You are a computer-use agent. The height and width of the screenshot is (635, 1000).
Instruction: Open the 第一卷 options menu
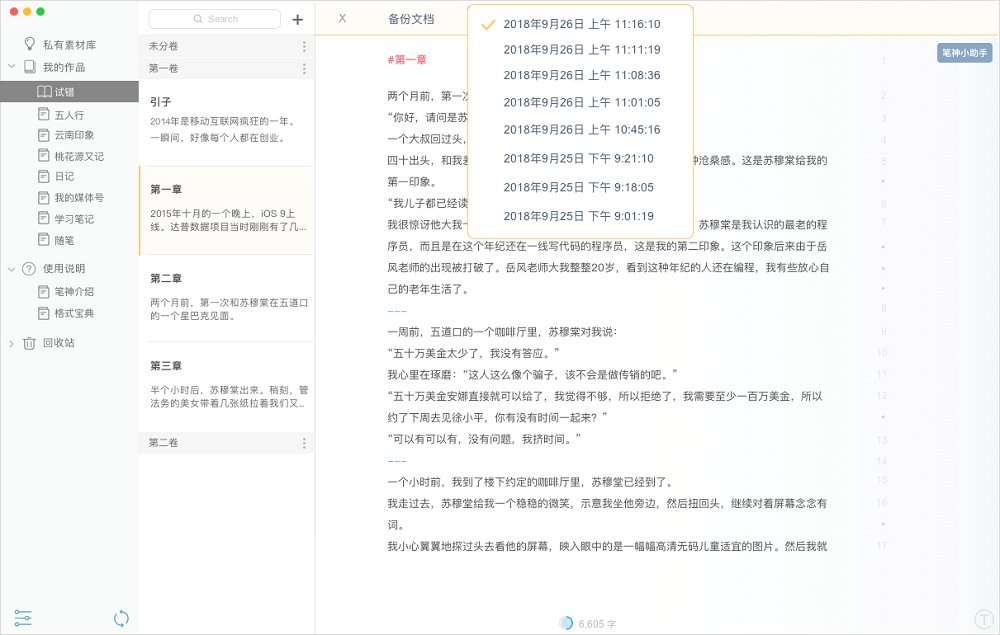[304, 68]
